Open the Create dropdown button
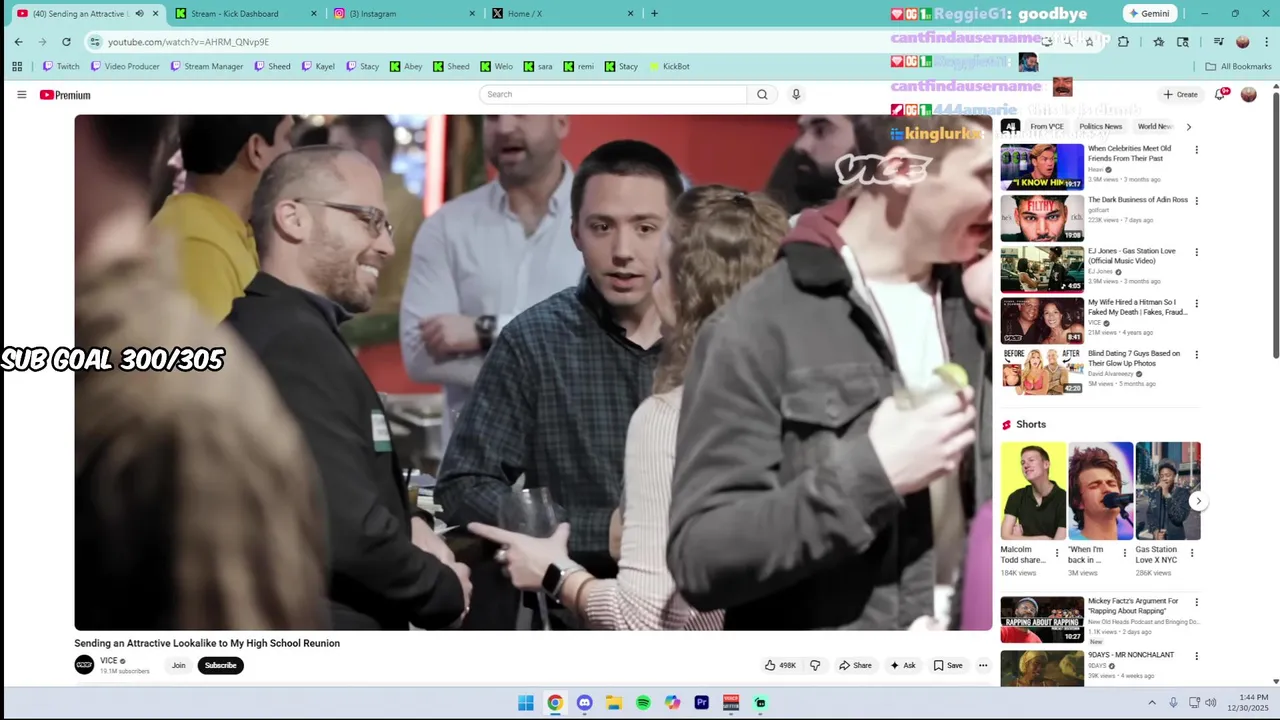 coord(1180,94)
